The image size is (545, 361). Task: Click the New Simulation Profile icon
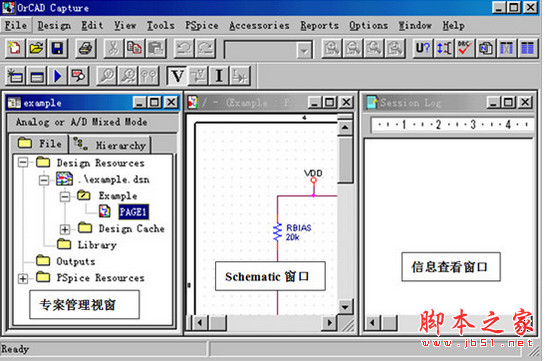click(x=15, y=76)
